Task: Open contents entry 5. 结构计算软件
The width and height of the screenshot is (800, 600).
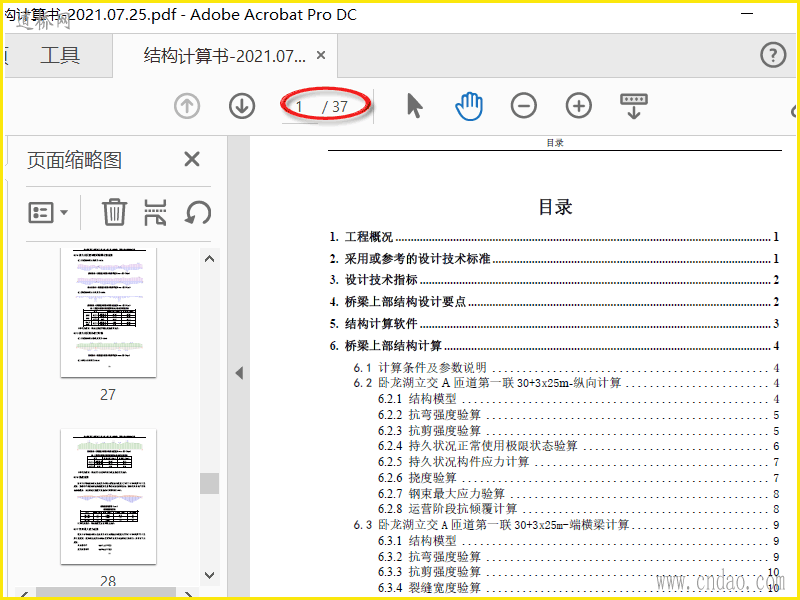Action: pyautogui.click(x=554, y=323)
